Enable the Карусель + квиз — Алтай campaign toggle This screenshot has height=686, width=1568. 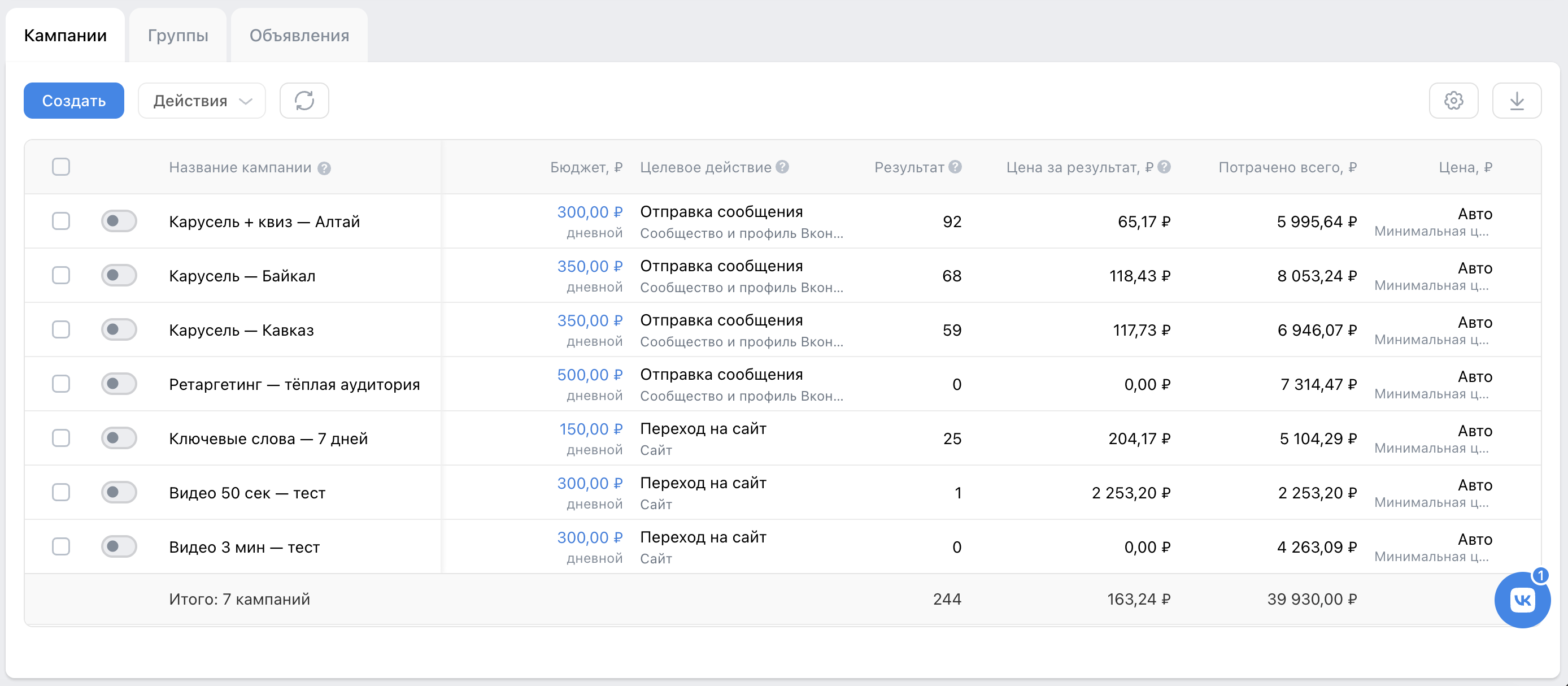click(119, 221)
